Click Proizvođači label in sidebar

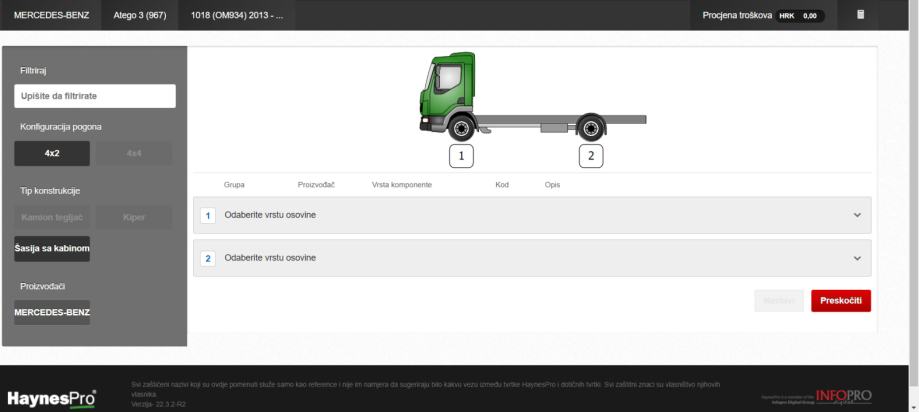pos(42,286)
